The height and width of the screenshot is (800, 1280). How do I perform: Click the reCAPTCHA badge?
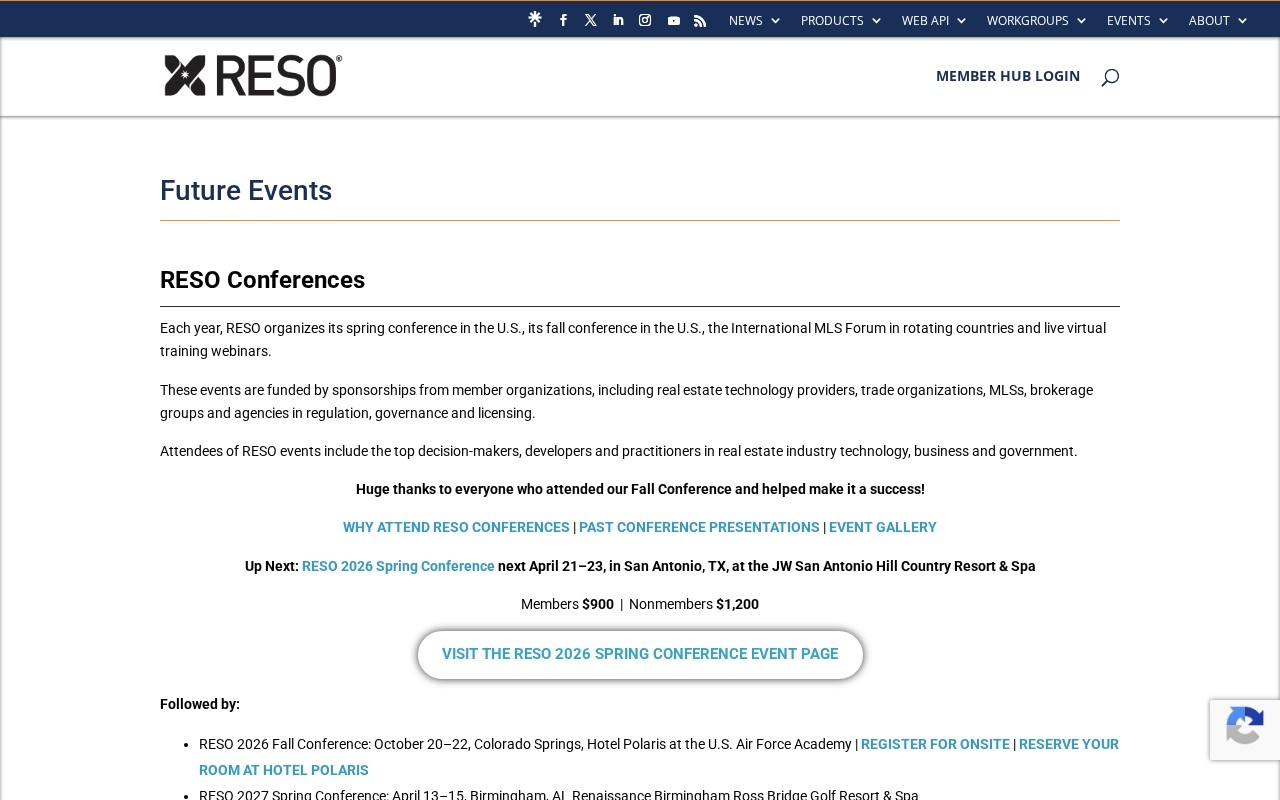pyautogui.click(x=1244, y=729)
